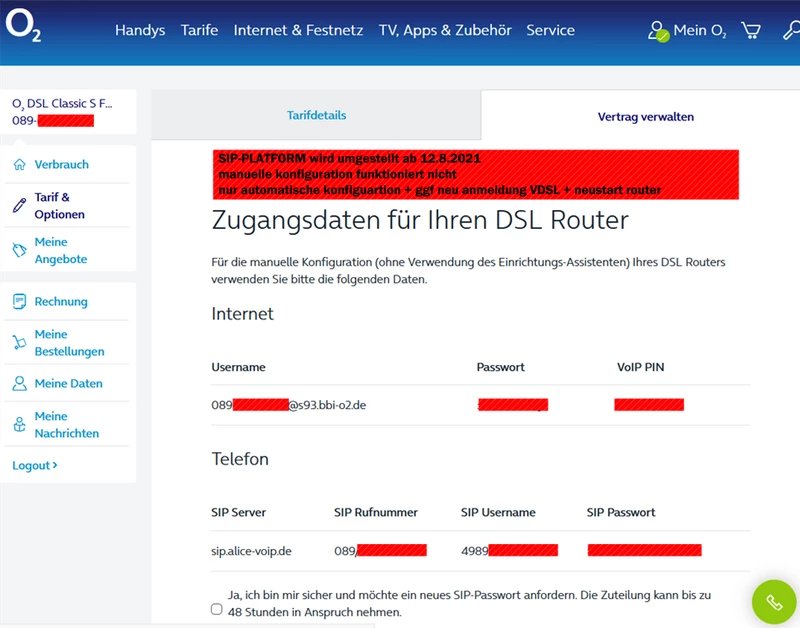Click the search magnifier icon

pos(791,31)
